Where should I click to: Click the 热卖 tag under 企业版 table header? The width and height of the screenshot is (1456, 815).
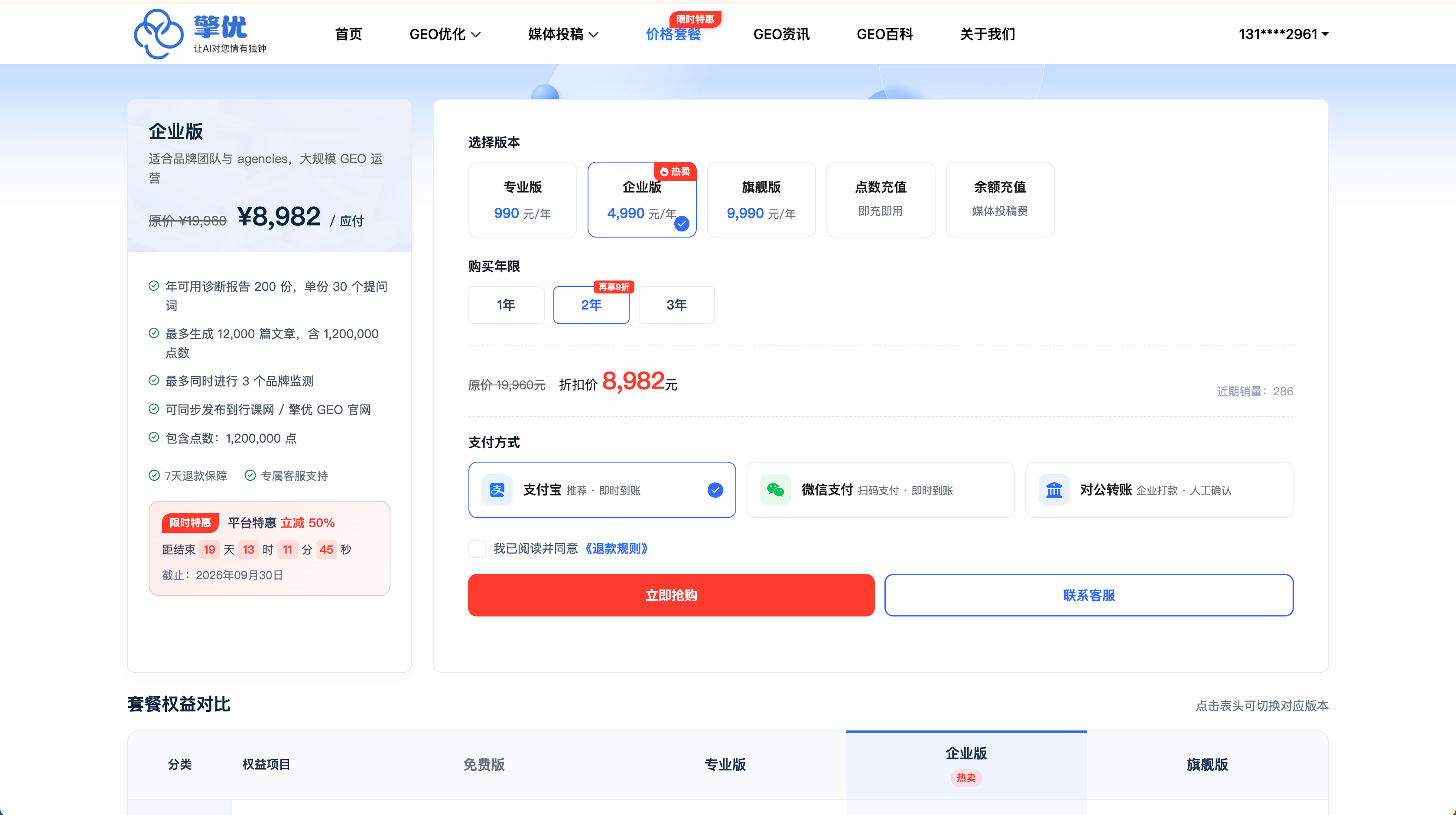pos(966,778)
